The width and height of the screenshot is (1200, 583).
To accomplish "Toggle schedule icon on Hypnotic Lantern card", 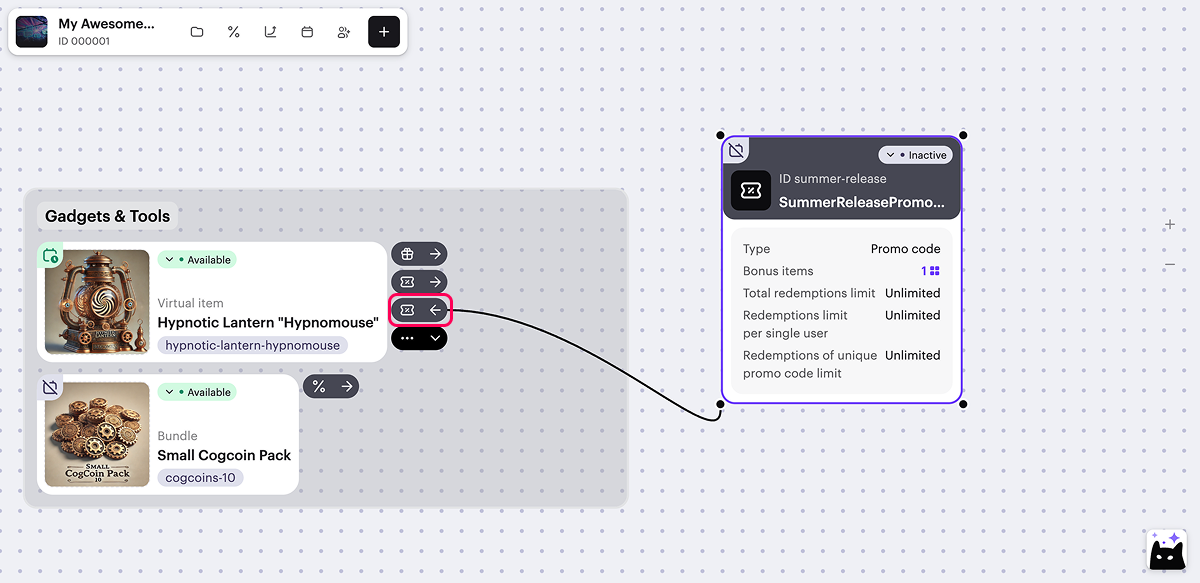I will 50,256.
